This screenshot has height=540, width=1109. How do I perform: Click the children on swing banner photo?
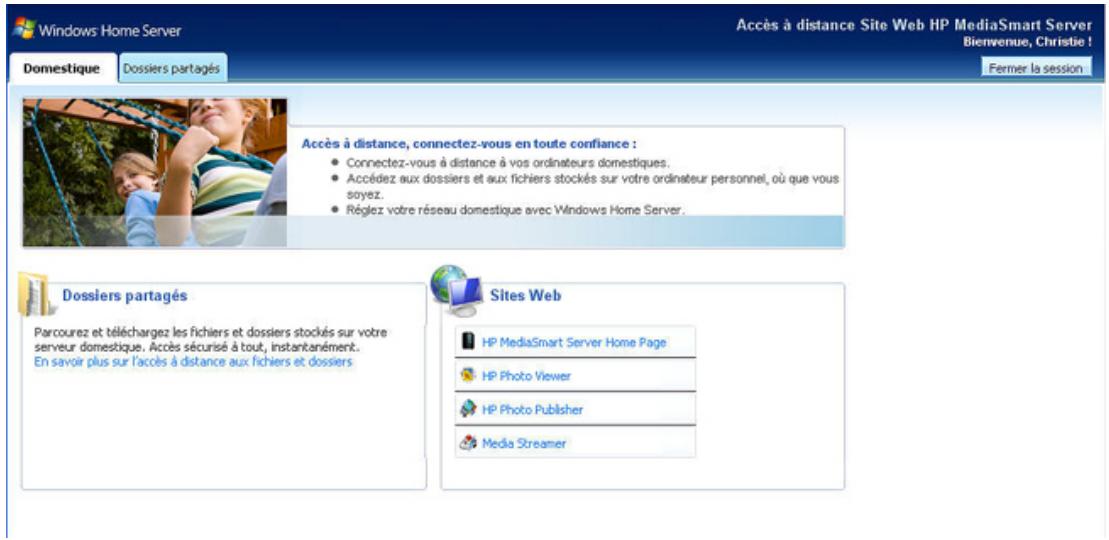pyautogui.click(x=155, y=173)
